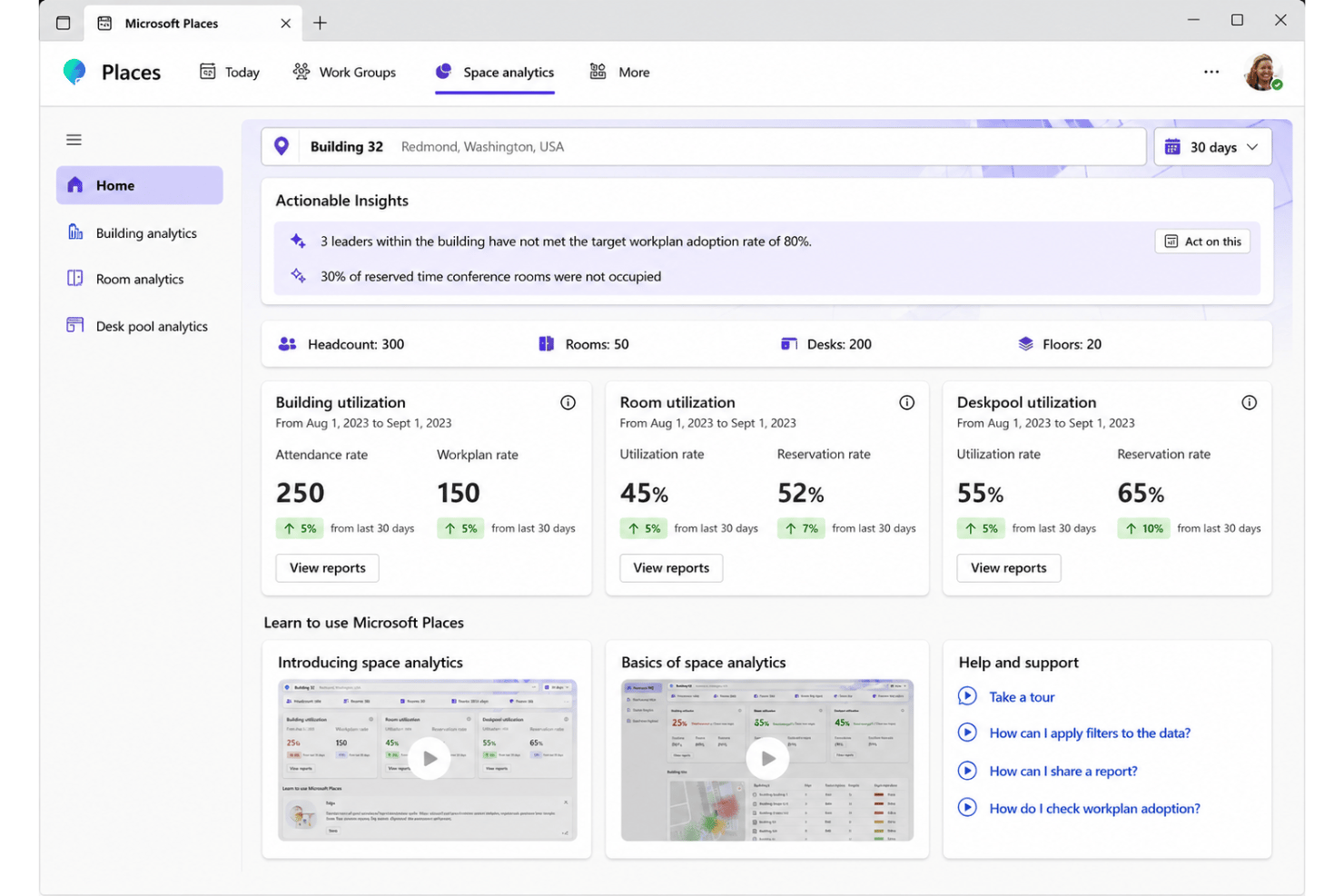Image resolution: width=1344 pixels, height=896 pixels.
Task: Open Desk pool analytics in the sidebar
Action: (140, 326)
